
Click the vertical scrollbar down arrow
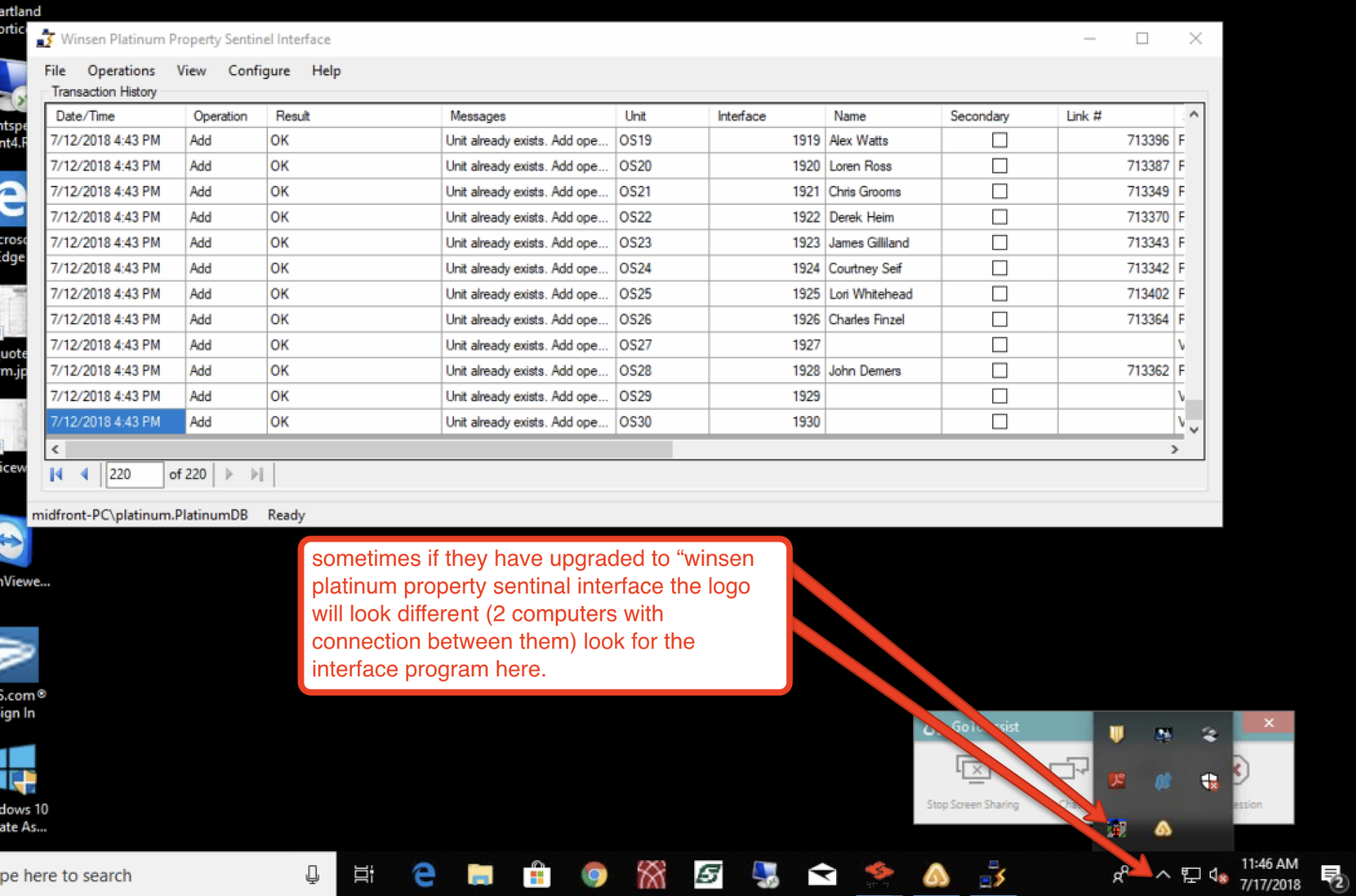[x=1194, y=430]
